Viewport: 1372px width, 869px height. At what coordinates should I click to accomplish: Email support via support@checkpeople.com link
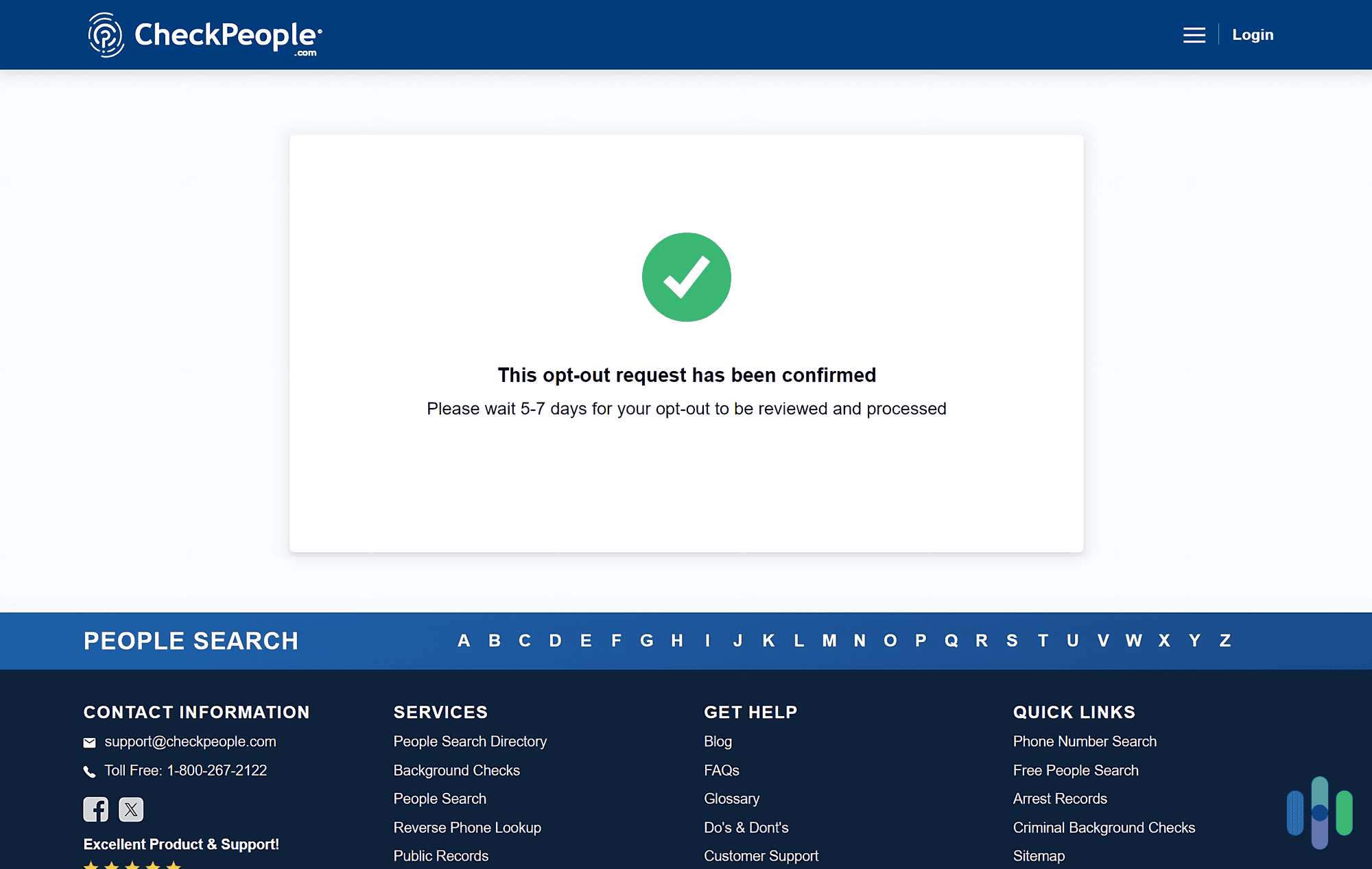[x=190, y=741]
